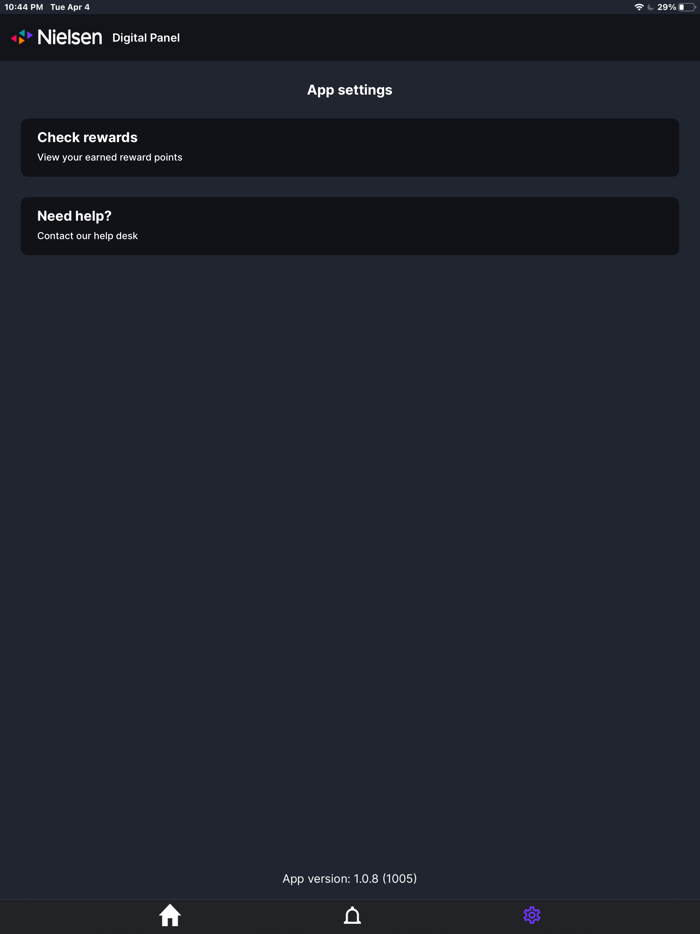The height and width of the screenshot is (934, 700).
Task: Tap the battery indicator icon
Action: [x=687, y=7]
